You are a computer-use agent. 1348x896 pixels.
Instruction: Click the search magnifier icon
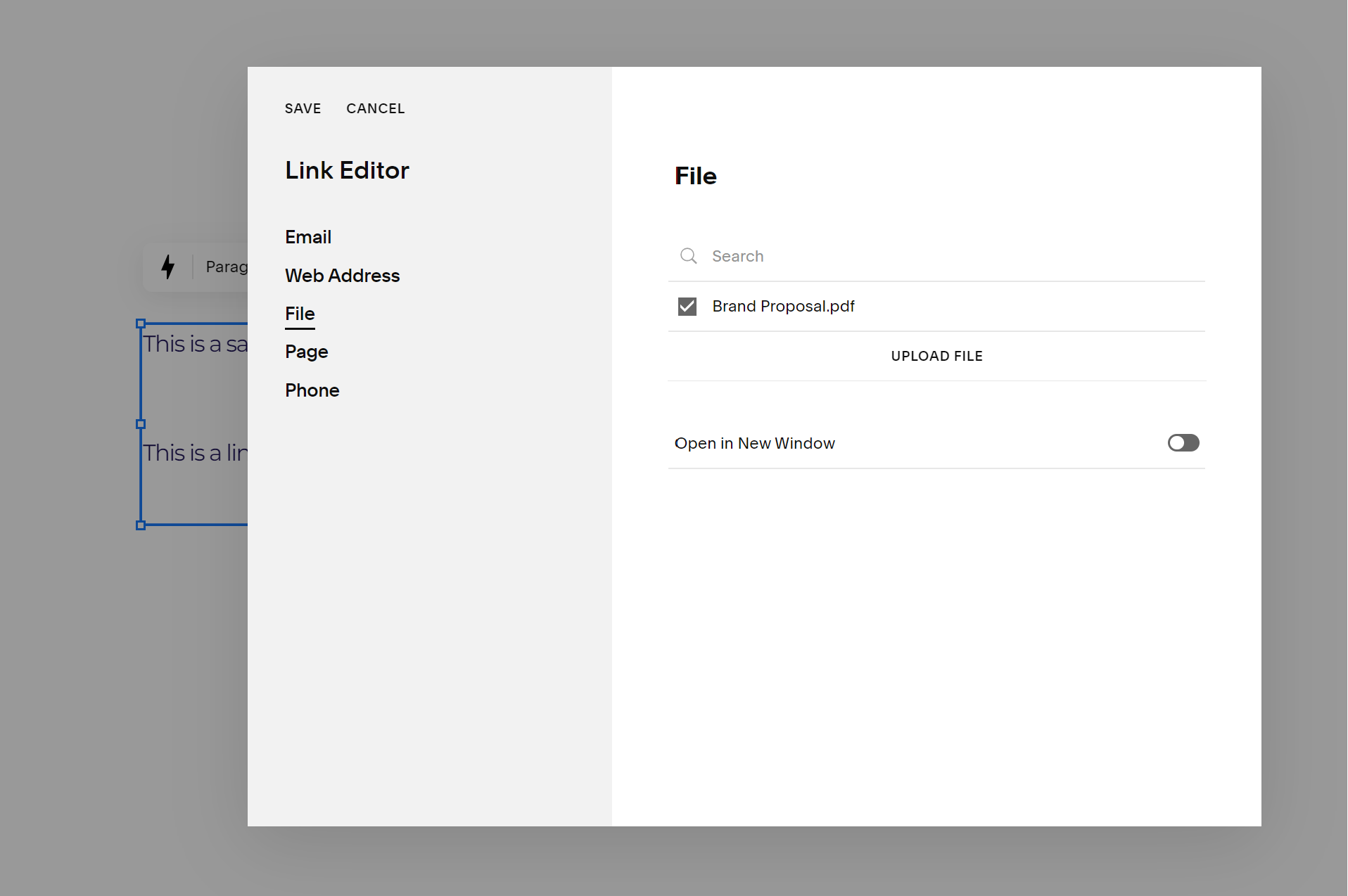[x=687, y=256]
